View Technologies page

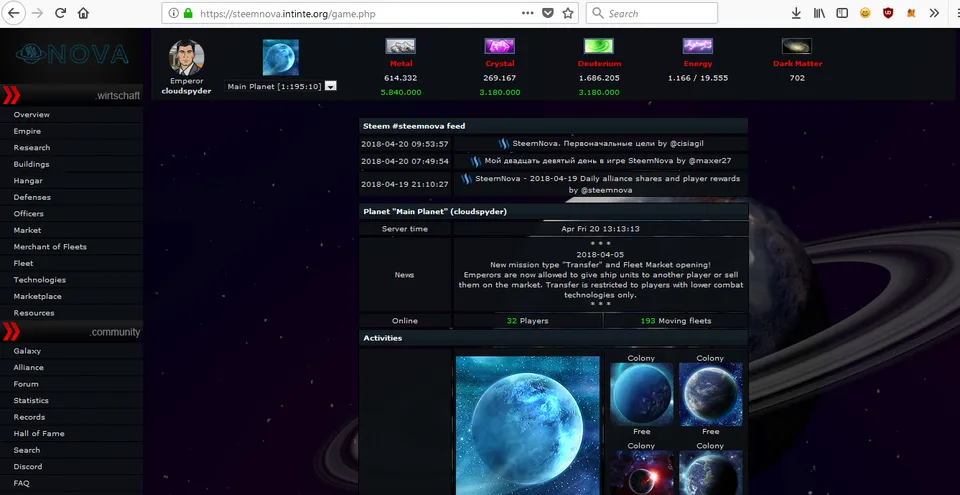(40, 280)
